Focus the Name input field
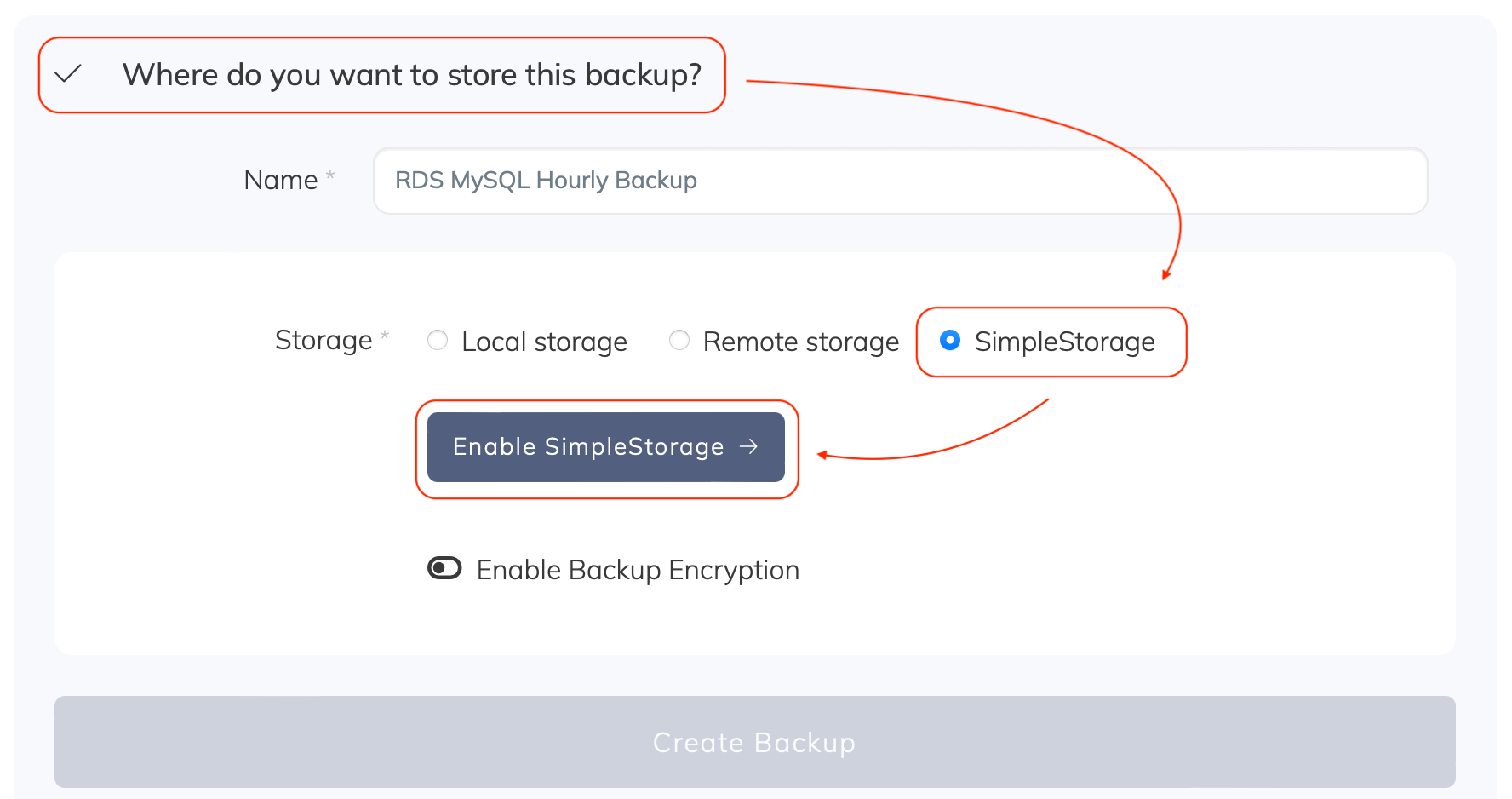Image resolution: width=1512 pixels, height=799 pixels. tap(900, 181)
